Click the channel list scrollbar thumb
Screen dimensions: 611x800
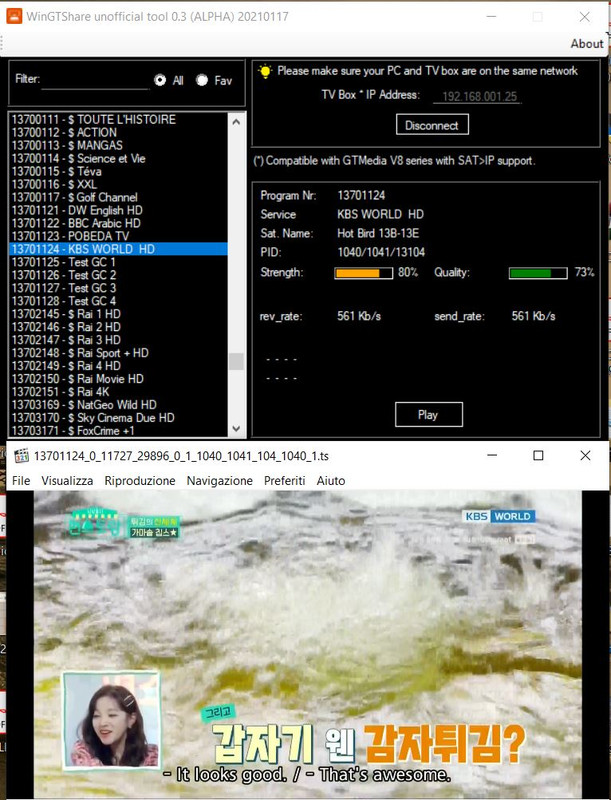point(236,361)
